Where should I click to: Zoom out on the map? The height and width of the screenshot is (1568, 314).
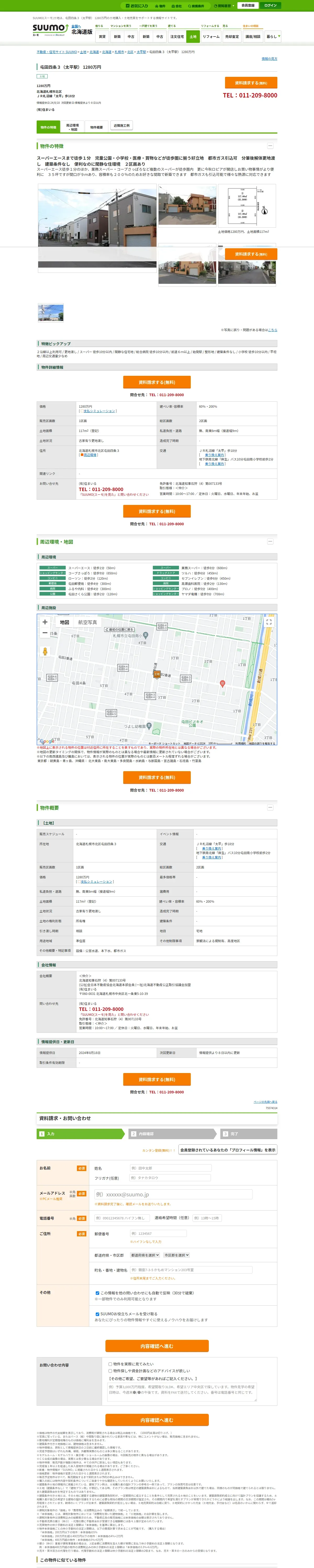coord(44,633)
